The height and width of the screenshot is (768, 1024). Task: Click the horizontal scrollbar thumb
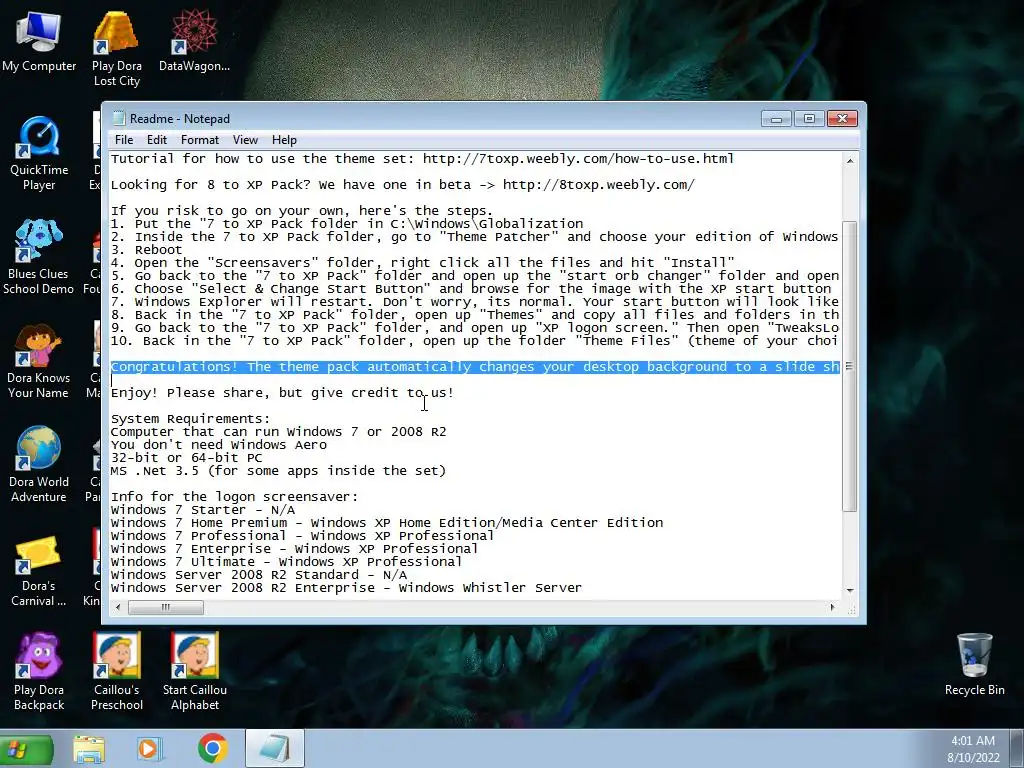point(165,607)
